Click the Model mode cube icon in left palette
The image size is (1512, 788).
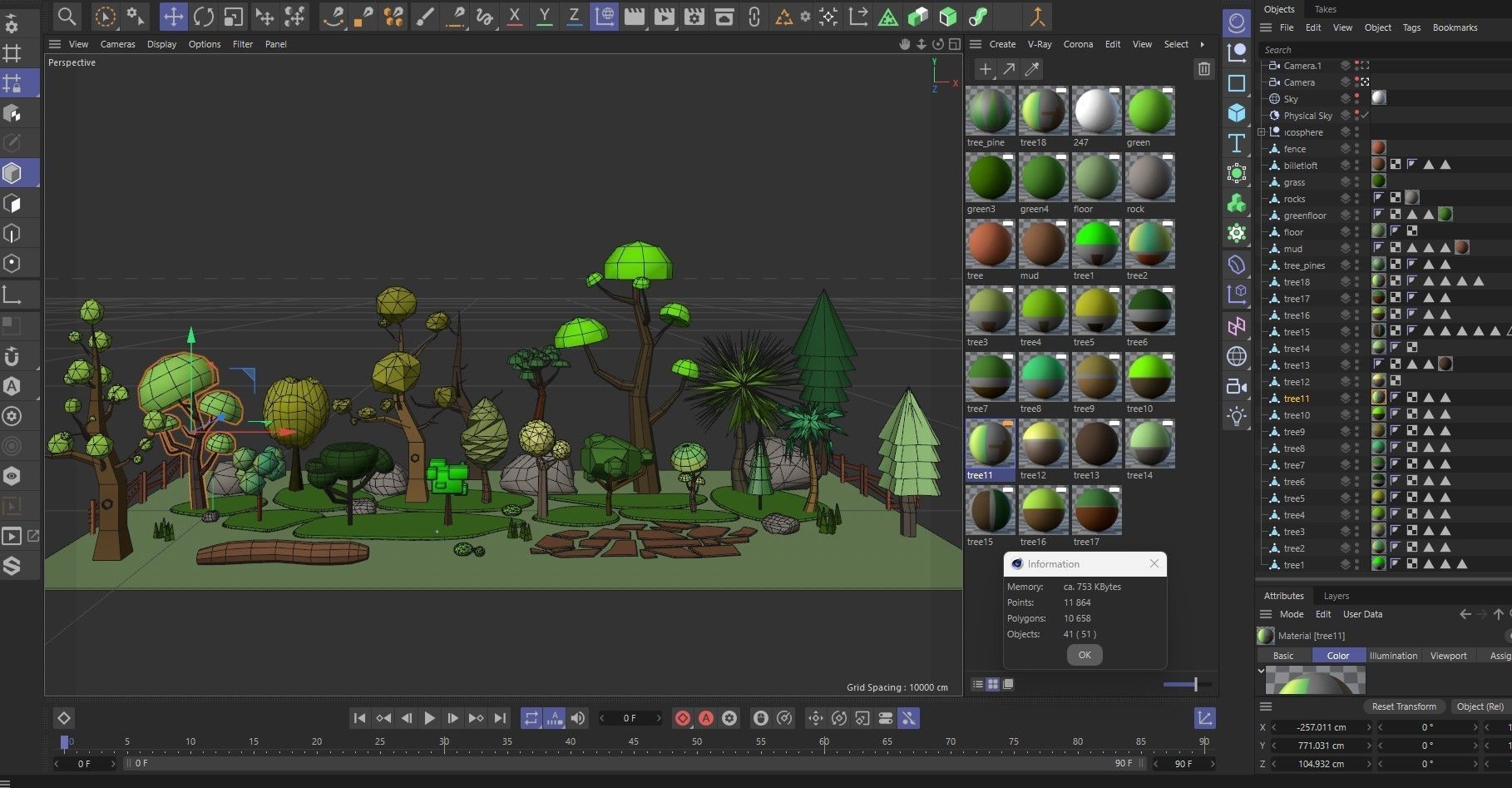(12, 173)
